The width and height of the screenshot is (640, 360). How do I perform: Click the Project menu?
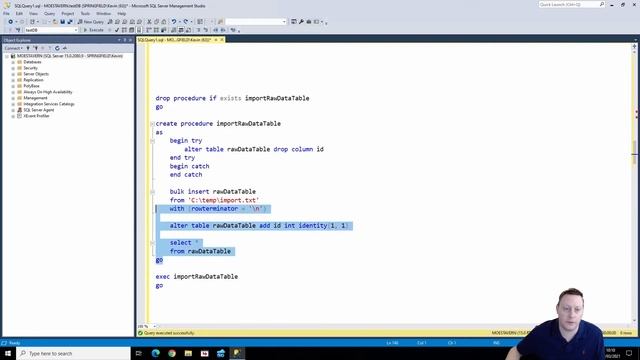coord(68,13)
